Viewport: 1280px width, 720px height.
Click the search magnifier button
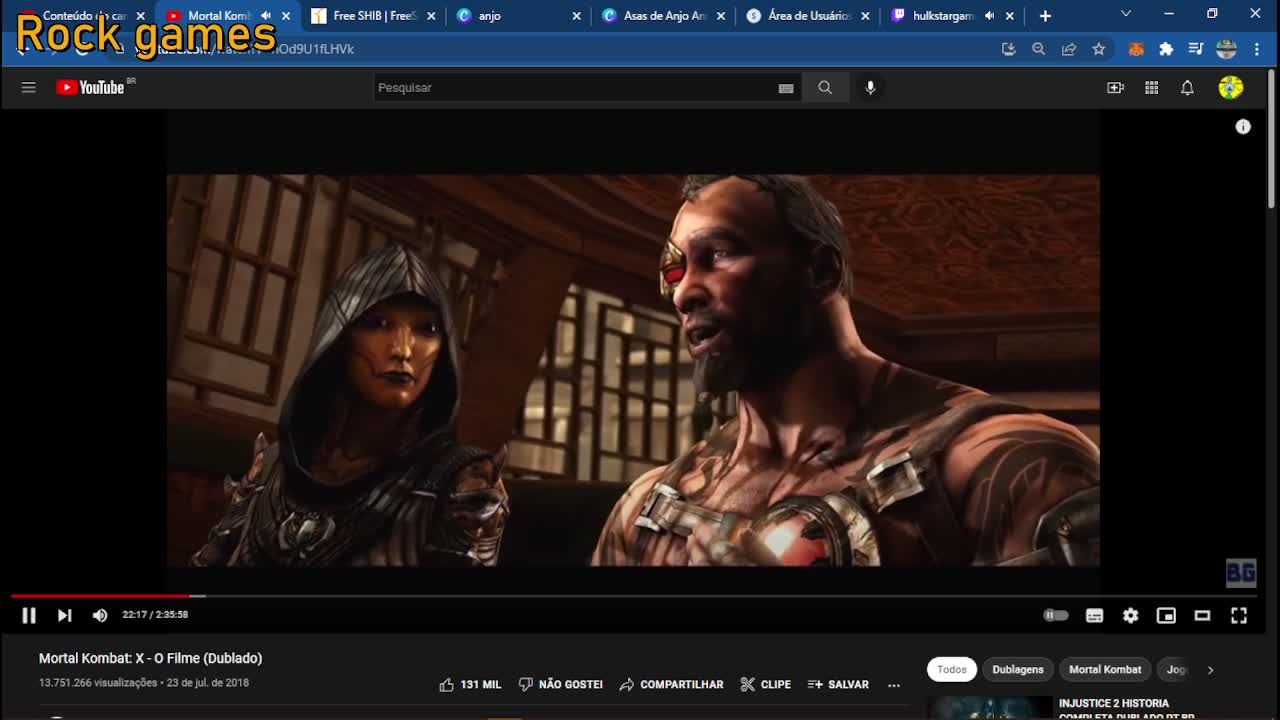(825, 87)
